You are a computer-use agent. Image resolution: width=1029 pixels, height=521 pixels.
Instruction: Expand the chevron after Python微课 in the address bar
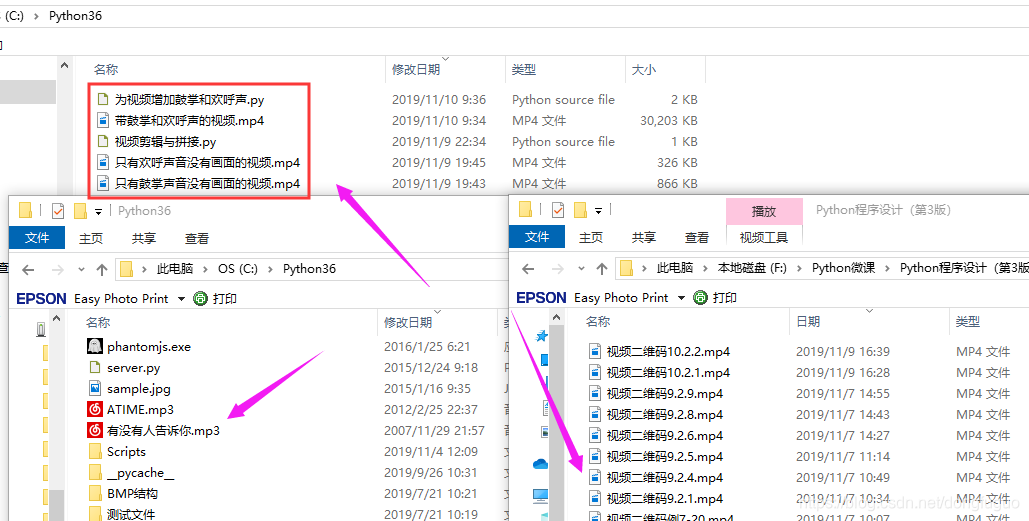tap(887, 268)
